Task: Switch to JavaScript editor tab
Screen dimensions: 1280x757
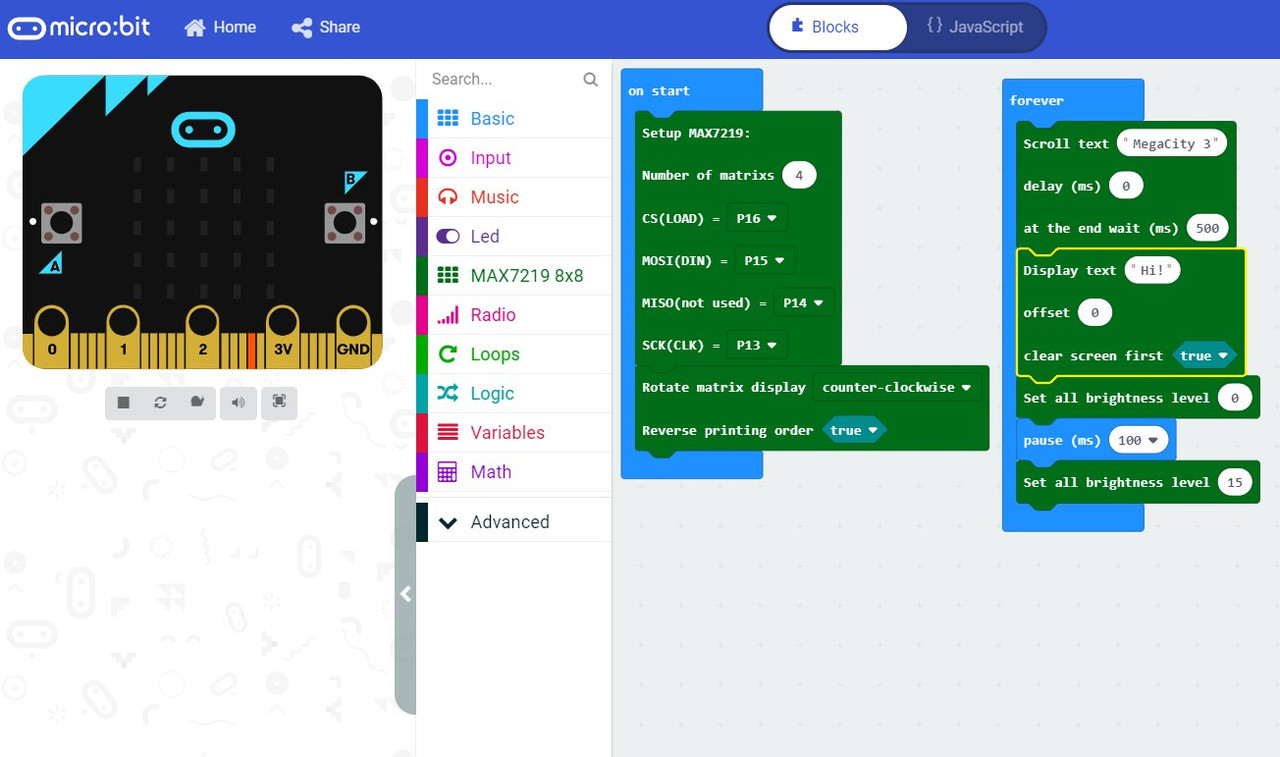Action: tap(975, 27)
